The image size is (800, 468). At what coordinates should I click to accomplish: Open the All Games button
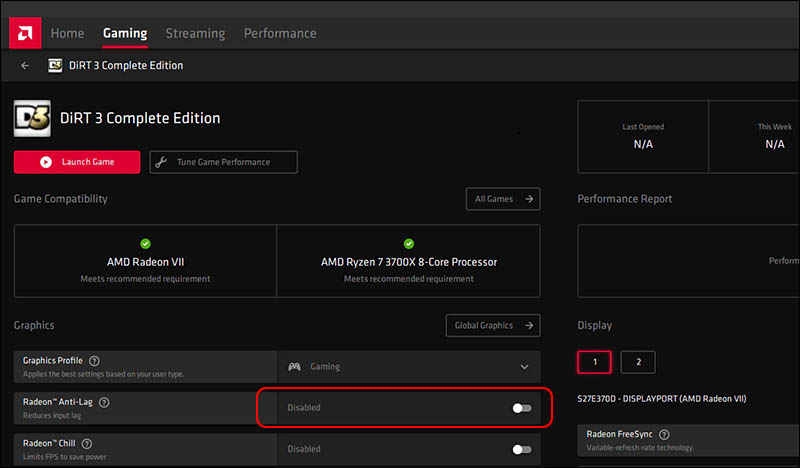point(503,199)
